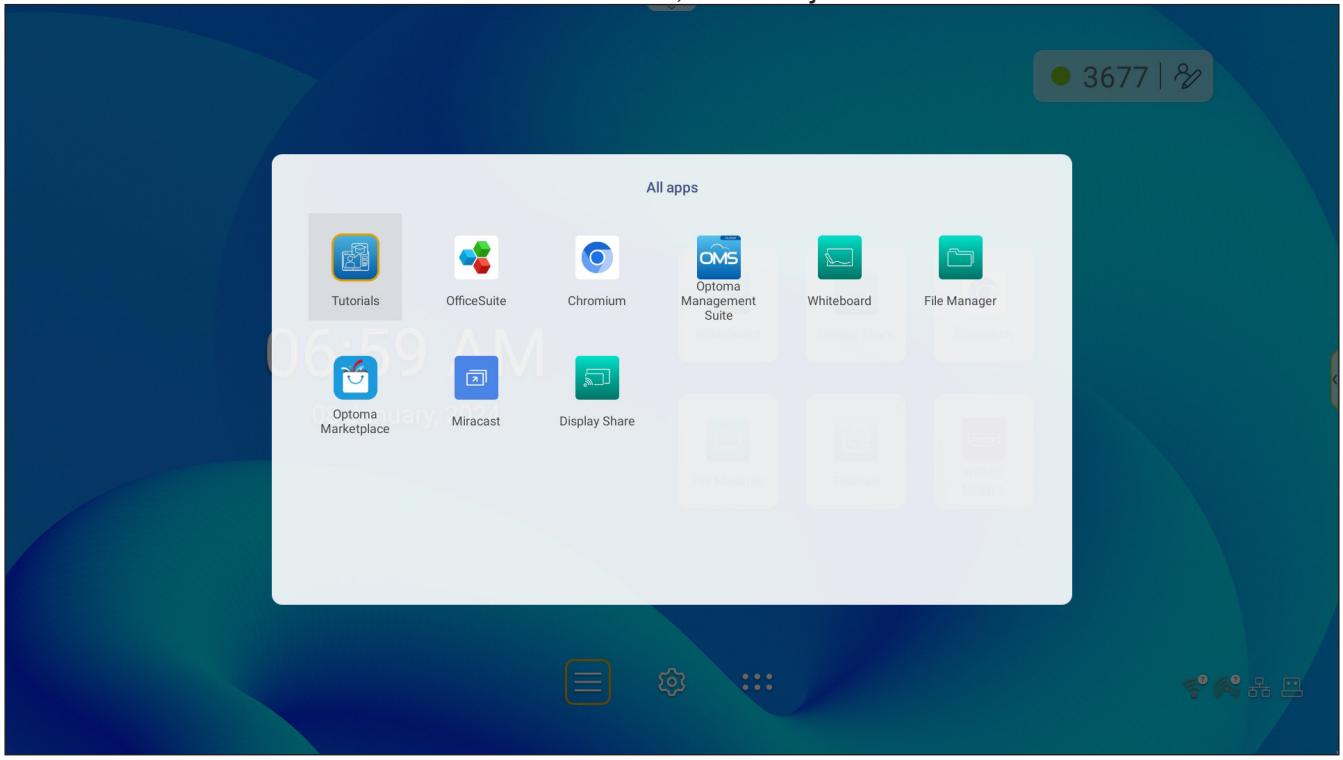Image resolution: width=1343 pixels, height=760 pixels.
Task: Expand the right edge side toolbar handle
Action: (1336, 379)
